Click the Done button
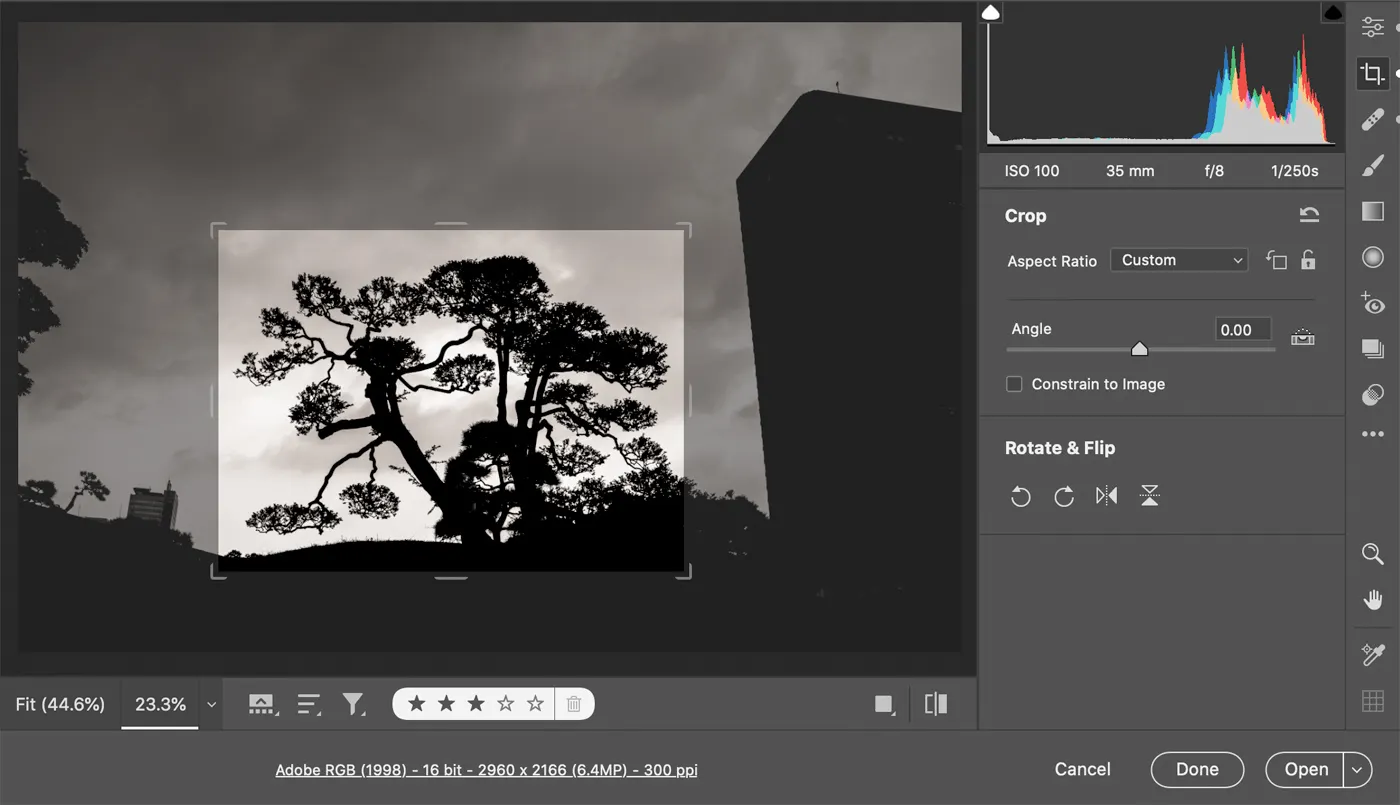The width and height of the screenshot is (1400, 805). [1197, 769]
